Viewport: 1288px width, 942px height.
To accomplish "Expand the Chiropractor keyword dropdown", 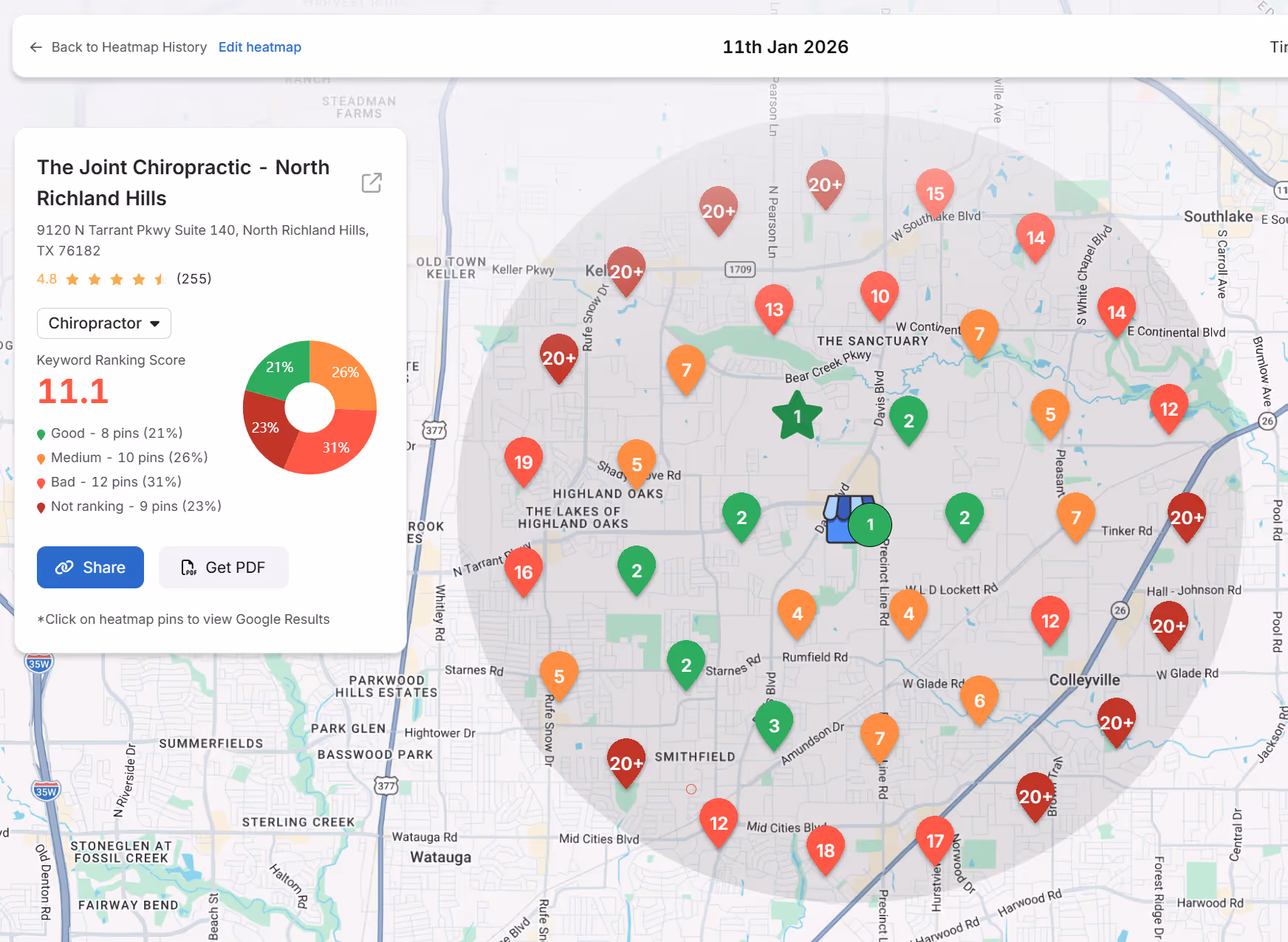I will click(104, 323).
